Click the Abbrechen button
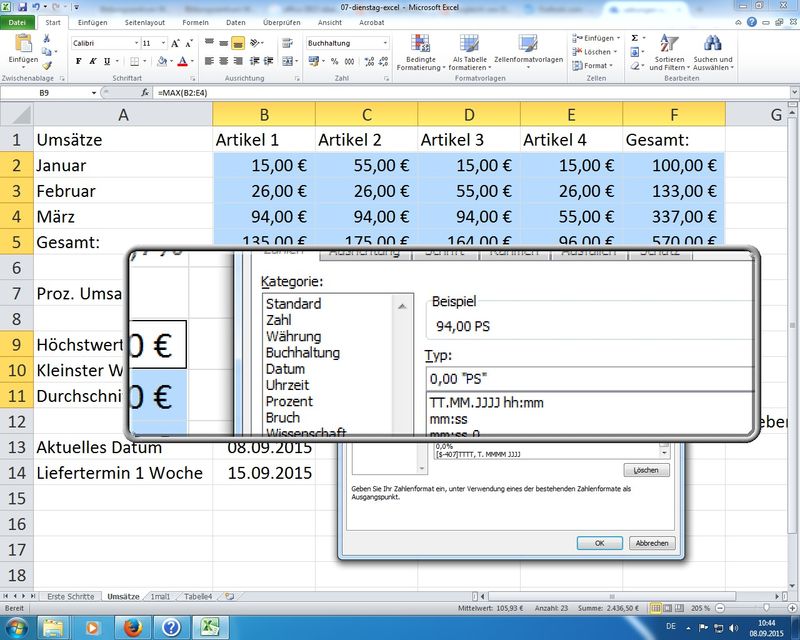Screen dimensions: 800x640 (x=652, y=543)
